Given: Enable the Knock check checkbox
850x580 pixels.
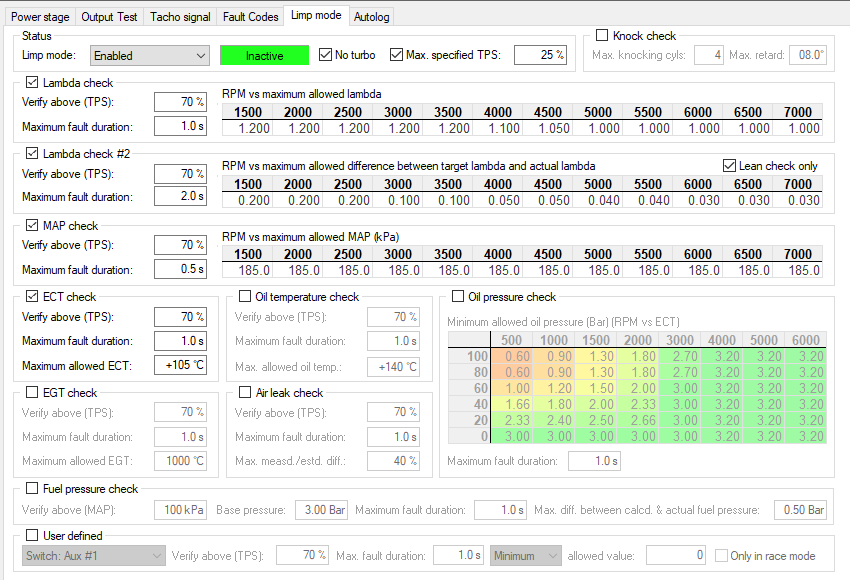Looking at the screenshot, I should point(602,35).
